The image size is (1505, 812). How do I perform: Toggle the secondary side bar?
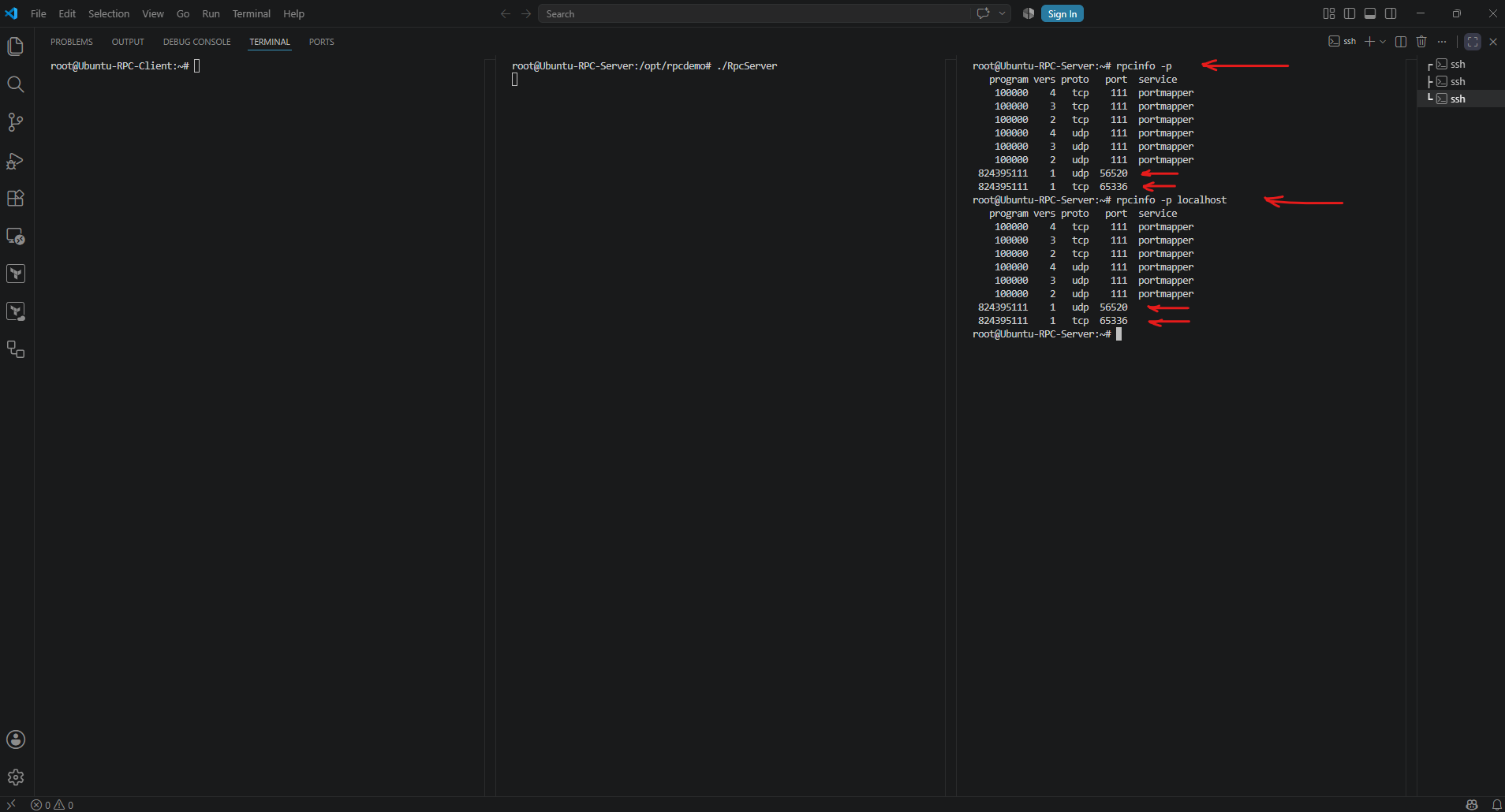(1391, 13)
